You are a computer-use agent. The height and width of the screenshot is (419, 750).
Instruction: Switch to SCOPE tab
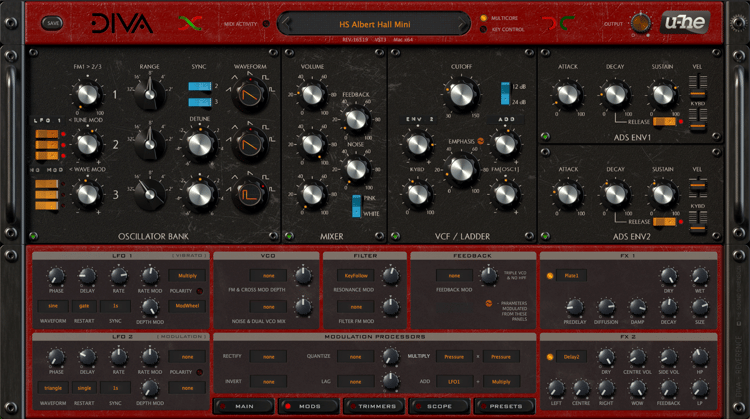[x=440, y=406]
